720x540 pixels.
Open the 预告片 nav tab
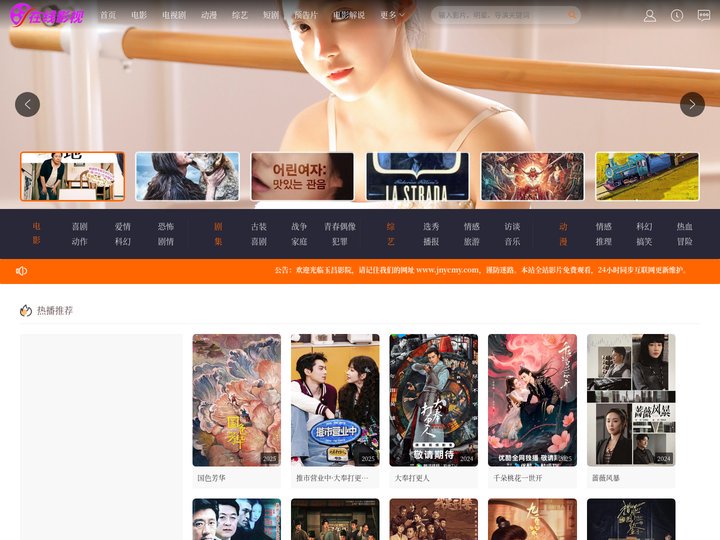(x=306, y=15)
